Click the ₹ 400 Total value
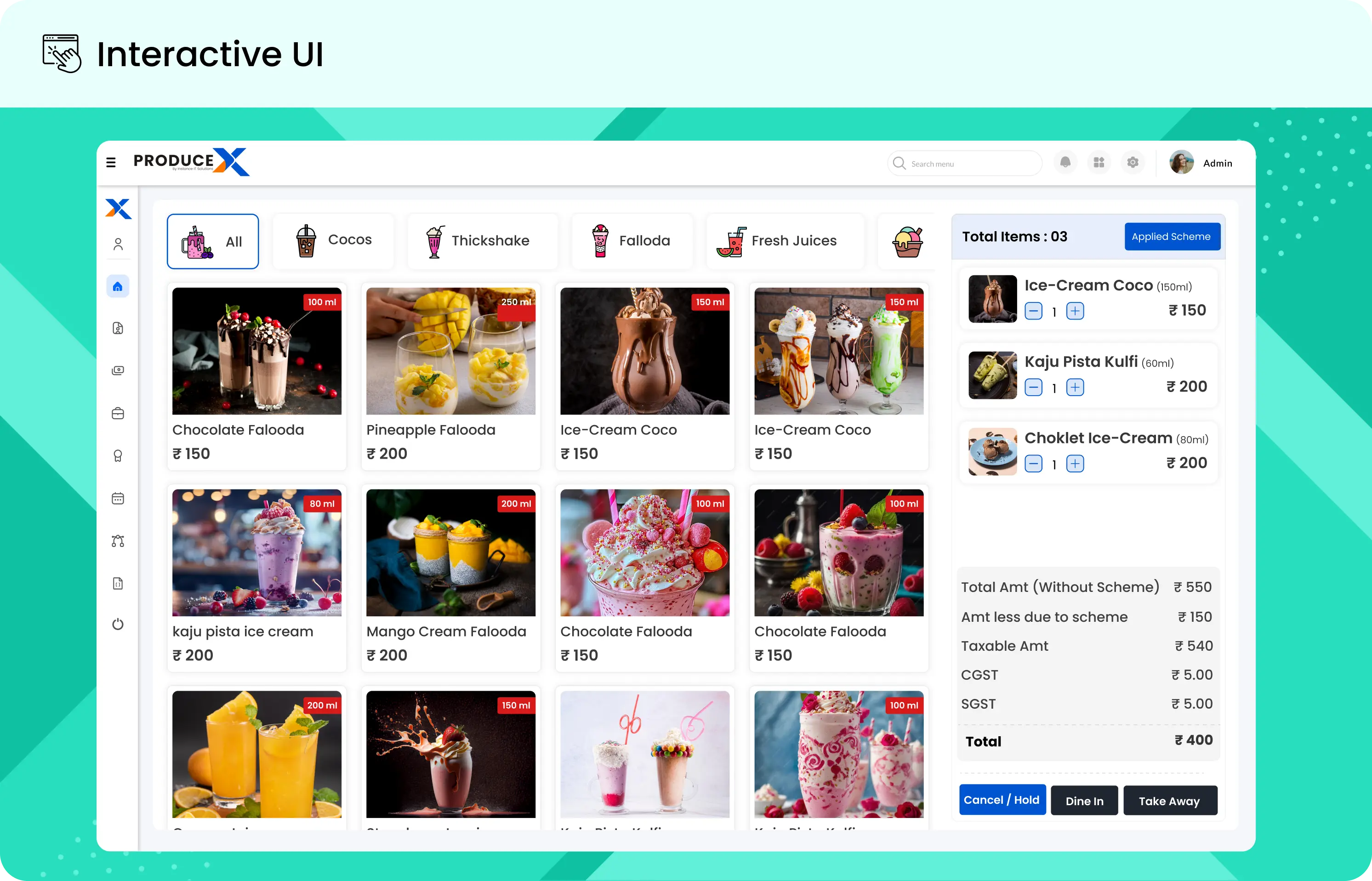 [x=1194, y=740]
